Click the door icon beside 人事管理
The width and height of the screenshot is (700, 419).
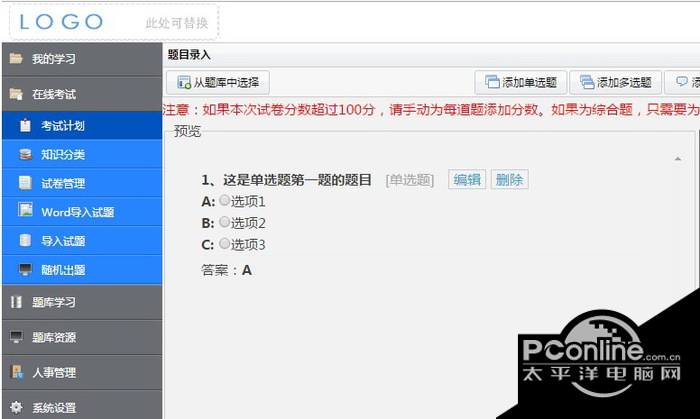pos(17,372)
